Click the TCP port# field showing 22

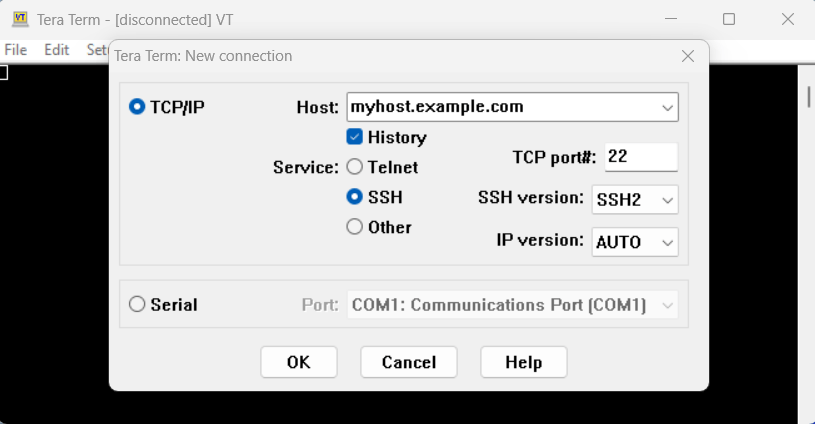(641, 157)
